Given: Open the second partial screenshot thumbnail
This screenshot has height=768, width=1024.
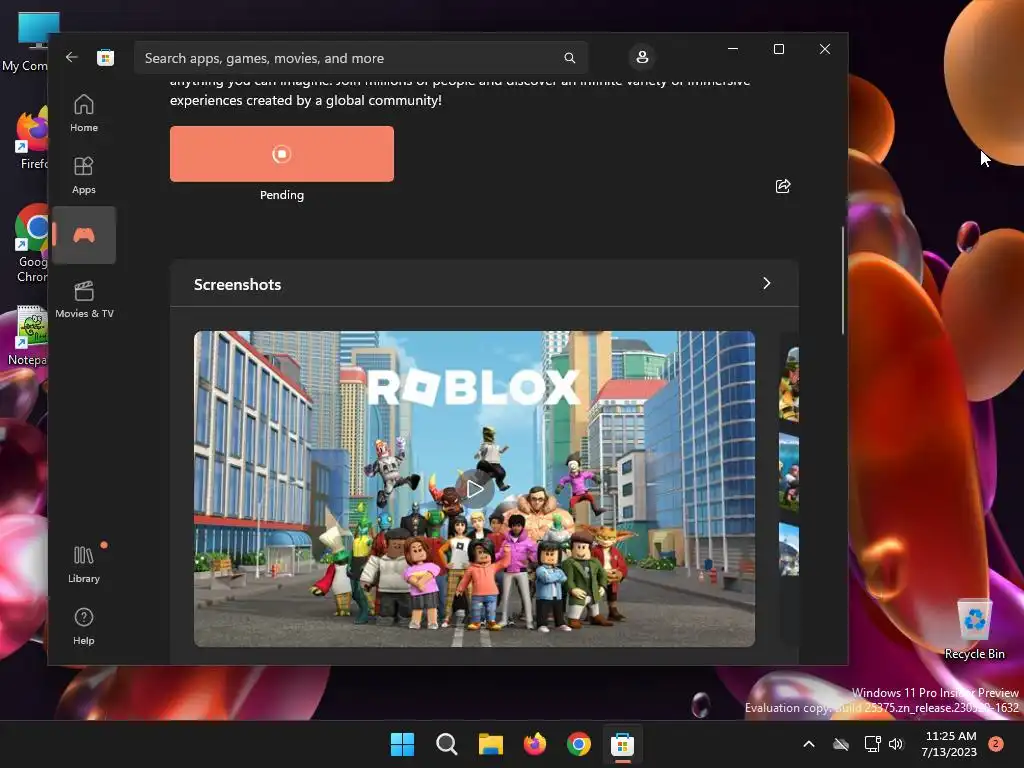Looking at the screenshot, I should 789,472.
